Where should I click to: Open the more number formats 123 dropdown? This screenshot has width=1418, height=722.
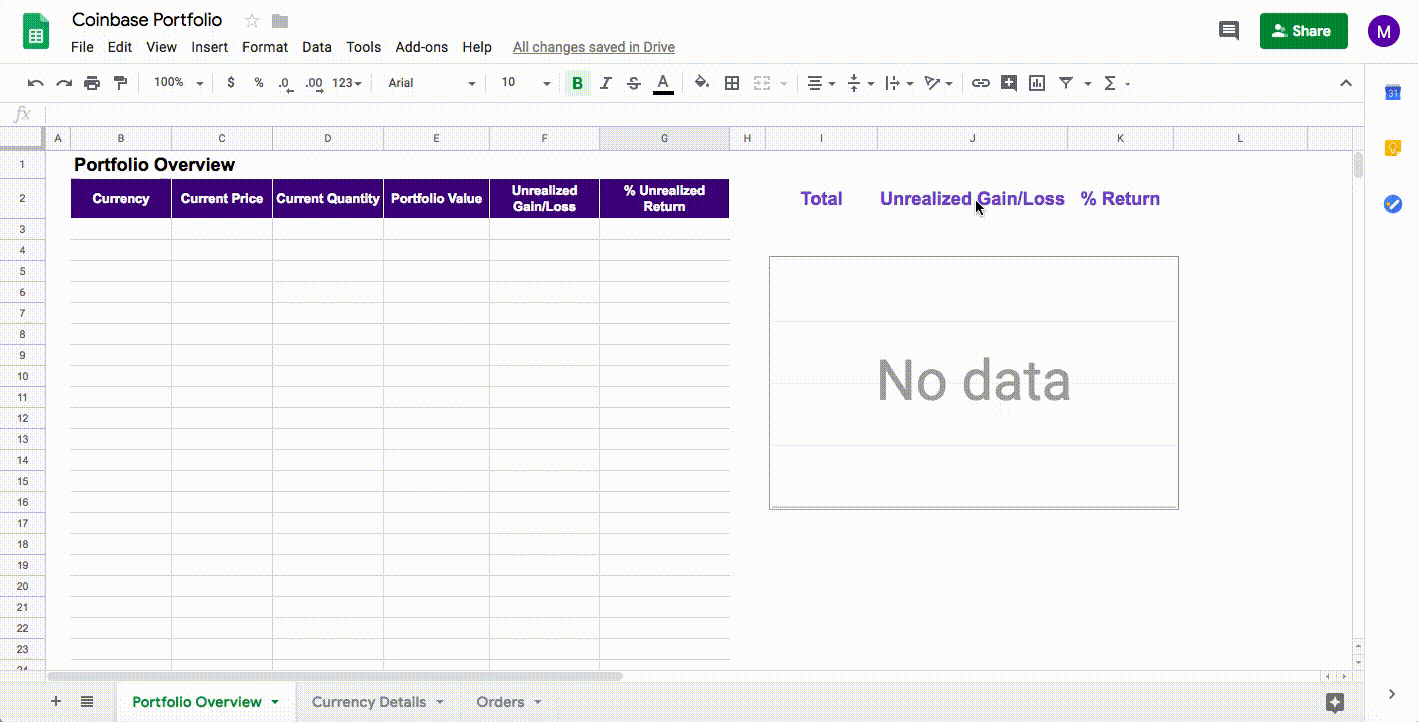coord(346,83)
